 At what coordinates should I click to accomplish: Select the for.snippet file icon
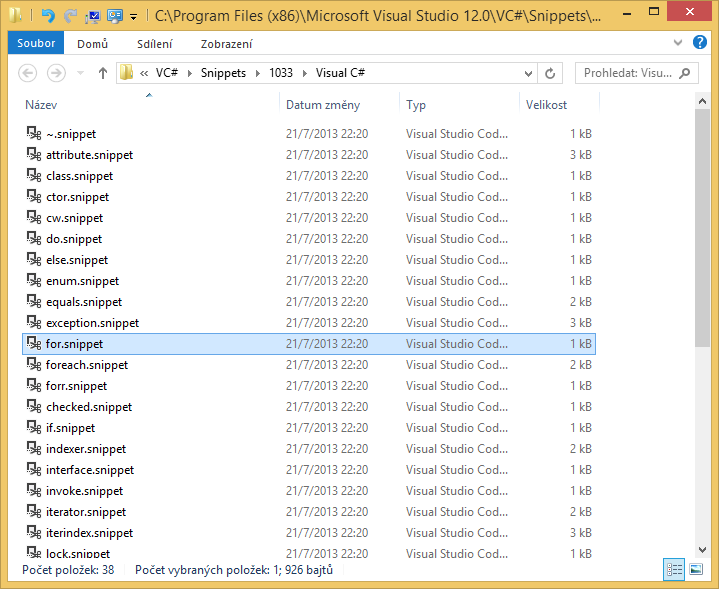[x=34, y=344]
